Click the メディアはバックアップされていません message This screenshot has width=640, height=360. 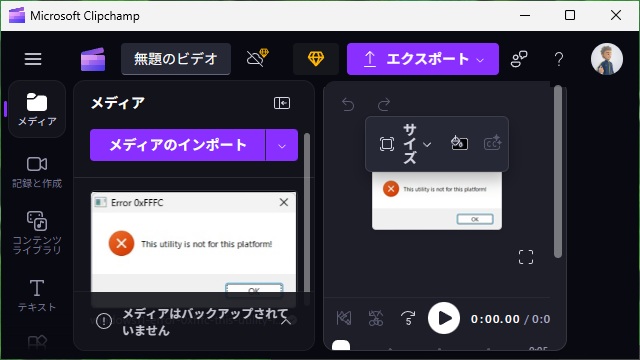205,322
